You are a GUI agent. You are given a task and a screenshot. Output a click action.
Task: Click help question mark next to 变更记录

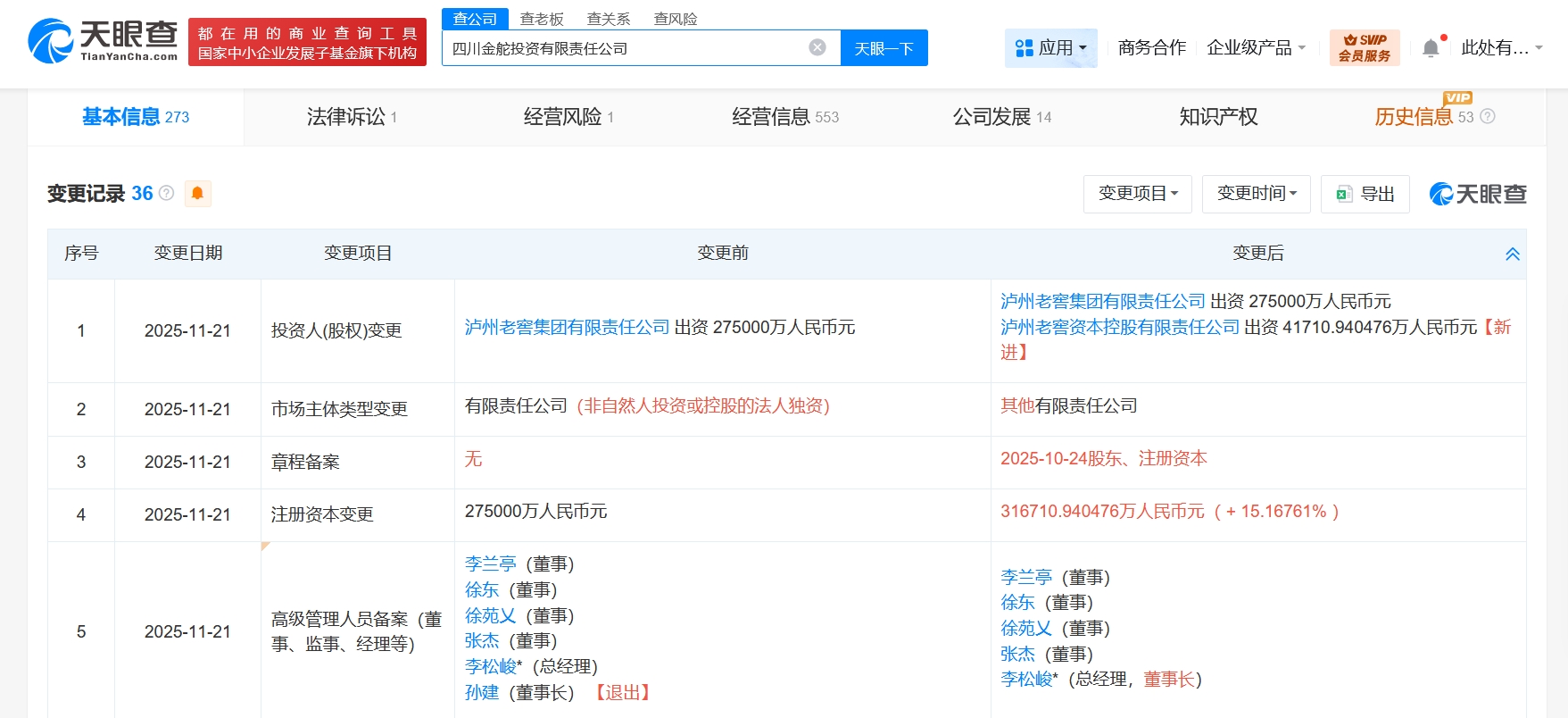167,193
